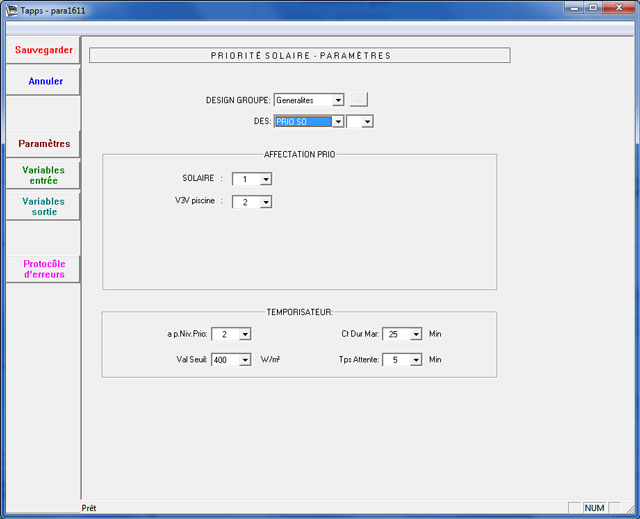Open the a p.Niv.Prio dropdown
The width and height of the screenshot is (640, 519).
[x=245, y=334]
